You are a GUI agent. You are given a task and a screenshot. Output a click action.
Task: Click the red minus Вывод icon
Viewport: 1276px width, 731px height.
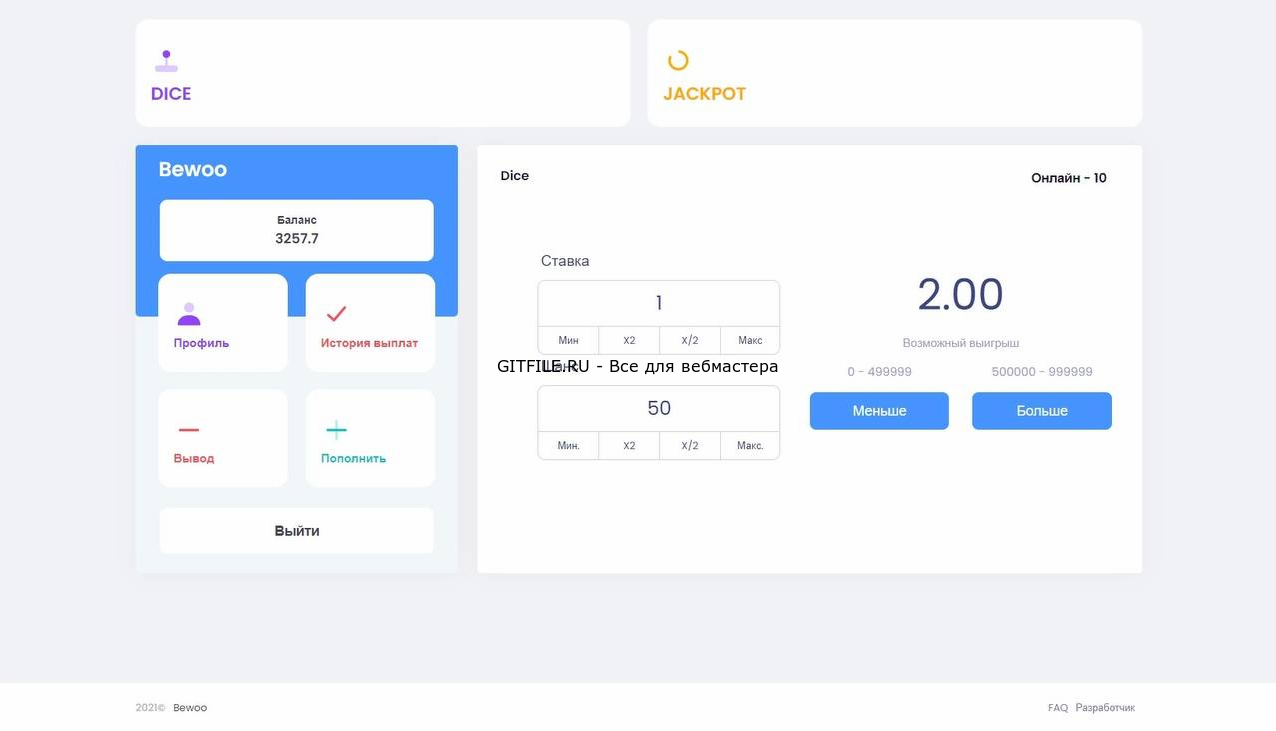tap(189, 430)
